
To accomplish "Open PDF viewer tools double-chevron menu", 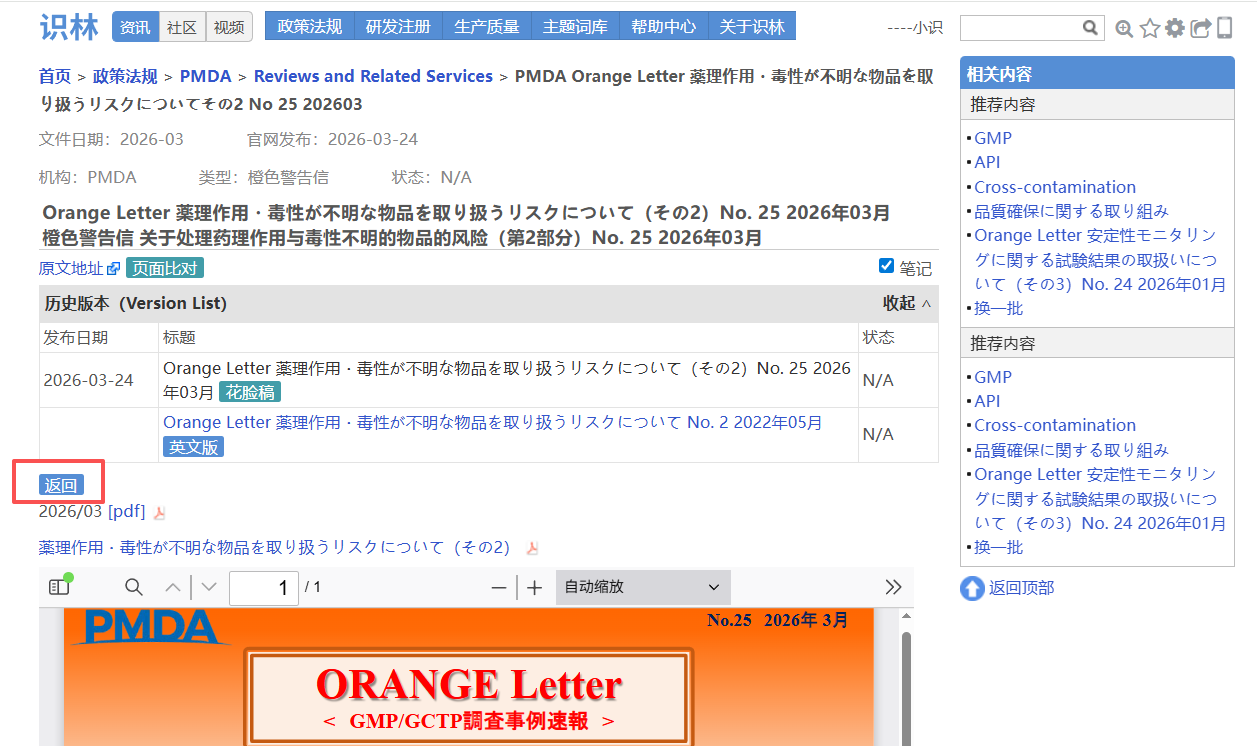I will (893, 587).
